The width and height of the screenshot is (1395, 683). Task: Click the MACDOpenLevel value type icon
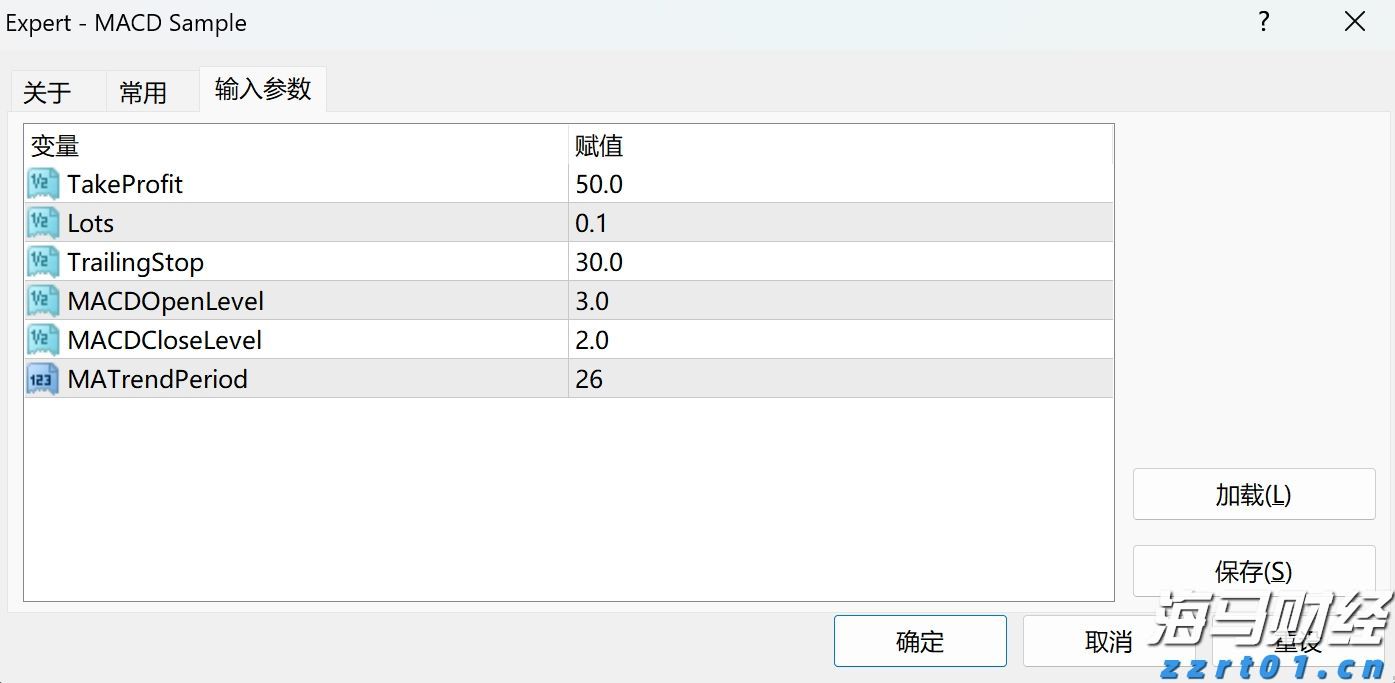pyautogui.click(x=42, y=301)
